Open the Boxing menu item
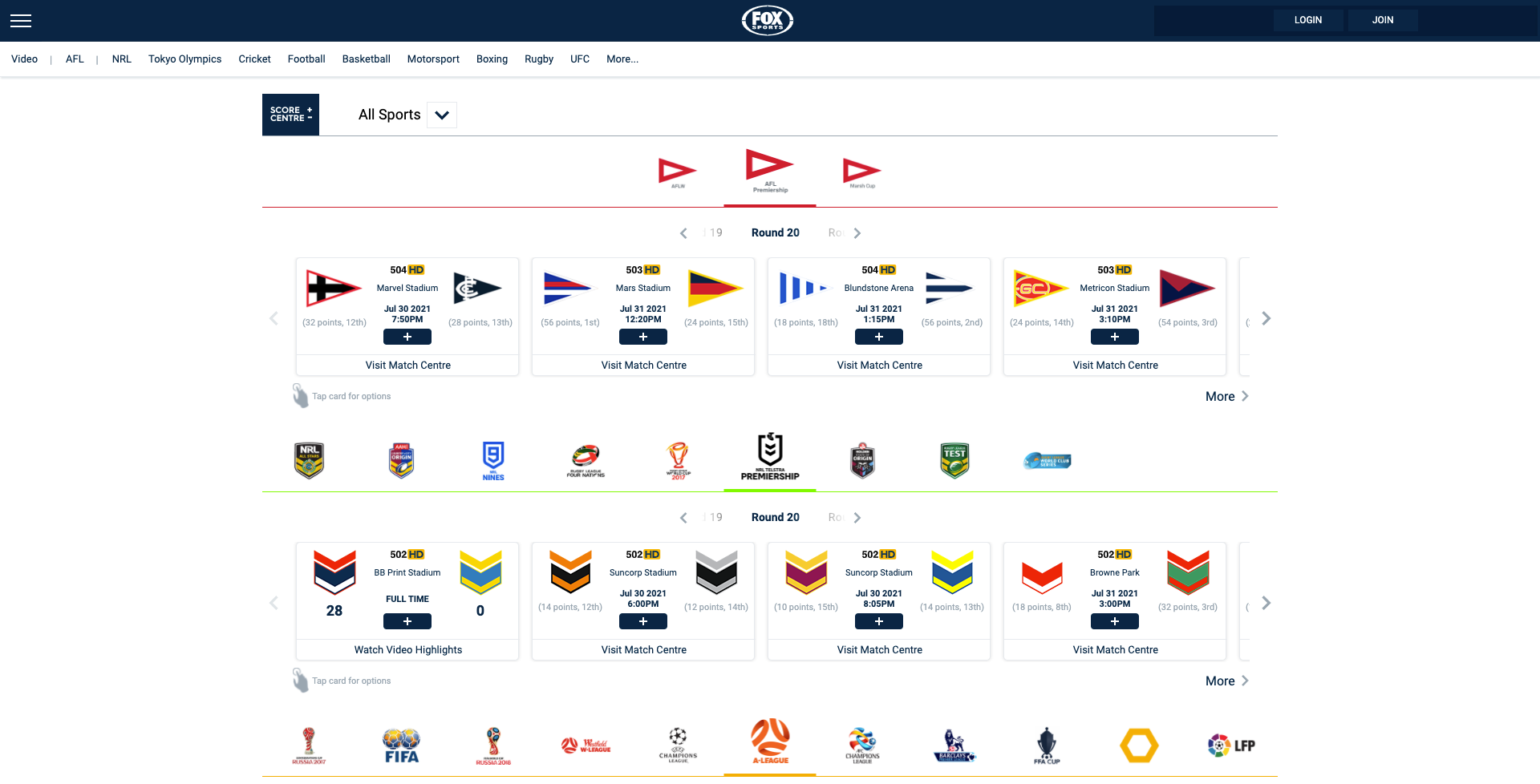This screenshot has width=1540, height=784. tap(492, 59)
